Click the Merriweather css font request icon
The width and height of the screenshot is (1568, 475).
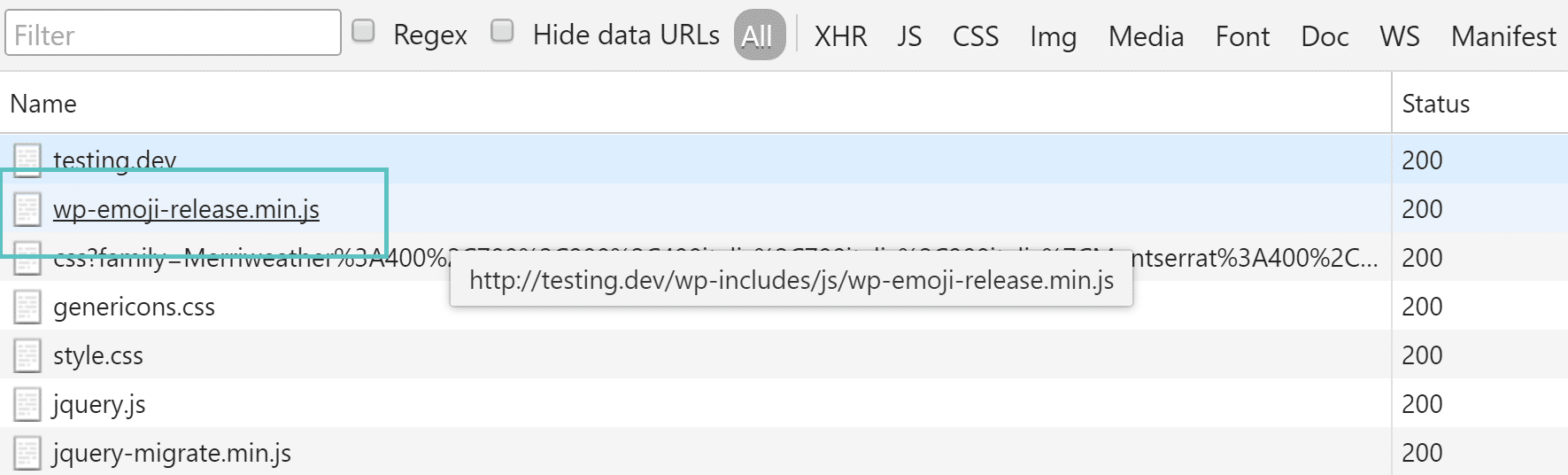(x=27, y=259)
